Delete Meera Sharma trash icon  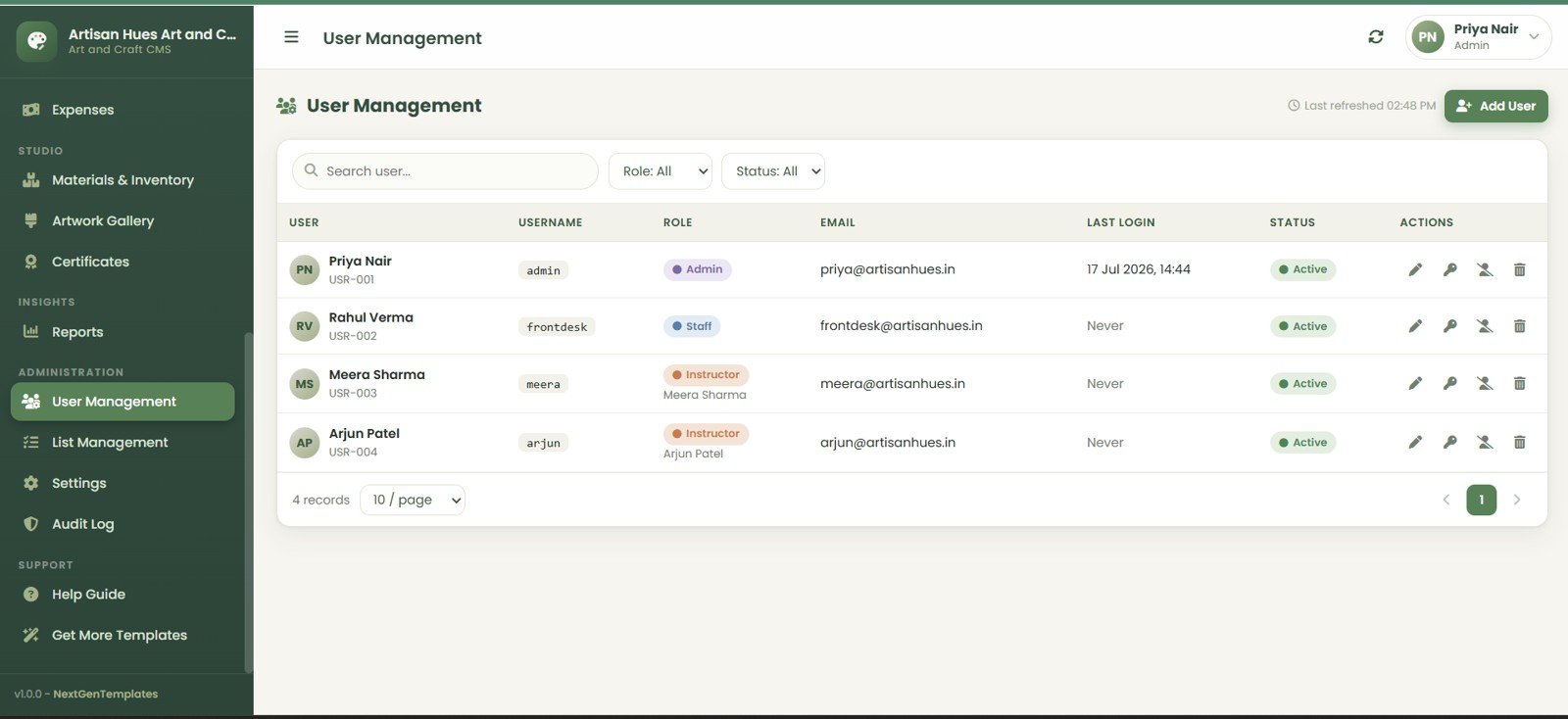pos(1519,384)
